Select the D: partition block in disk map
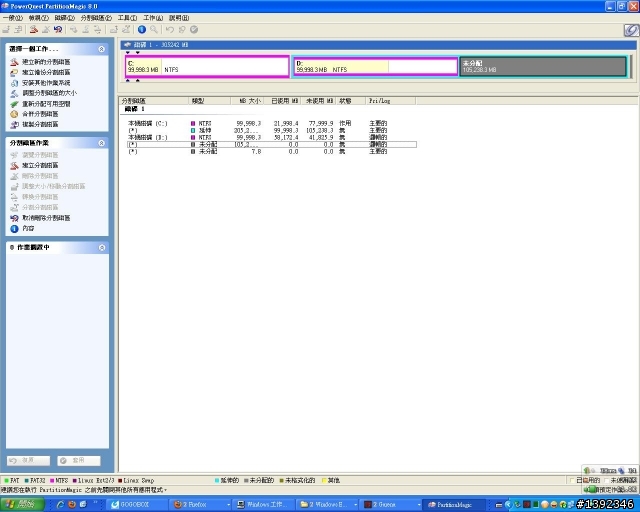Screen dimensions: 640x512 point(376,67)
